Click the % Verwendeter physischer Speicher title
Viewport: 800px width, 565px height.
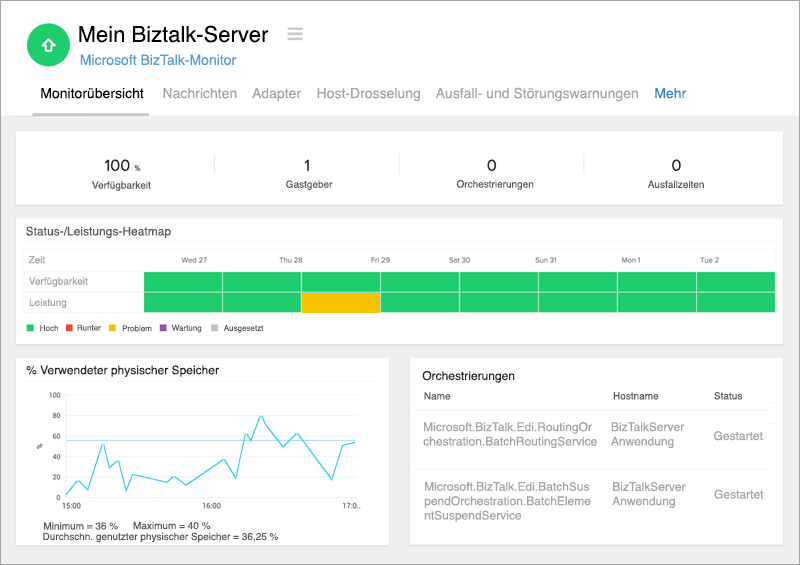[x=122, y=370]
